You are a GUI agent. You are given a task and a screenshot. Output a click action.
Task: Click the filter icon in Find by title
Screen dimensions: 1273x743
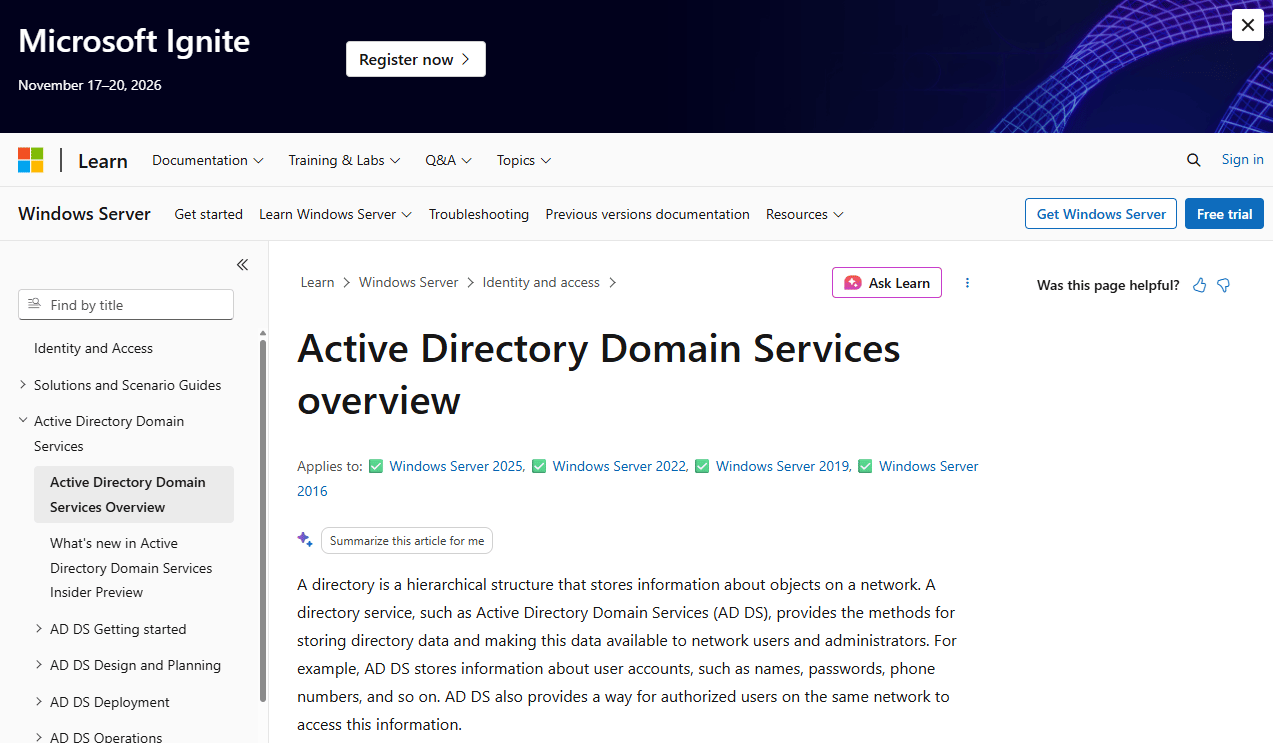pos(35,304)
